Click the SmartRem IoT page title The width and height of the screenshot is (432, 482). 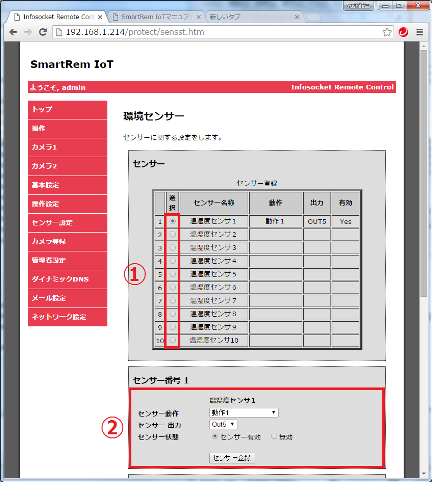click(x=72, y=64)
